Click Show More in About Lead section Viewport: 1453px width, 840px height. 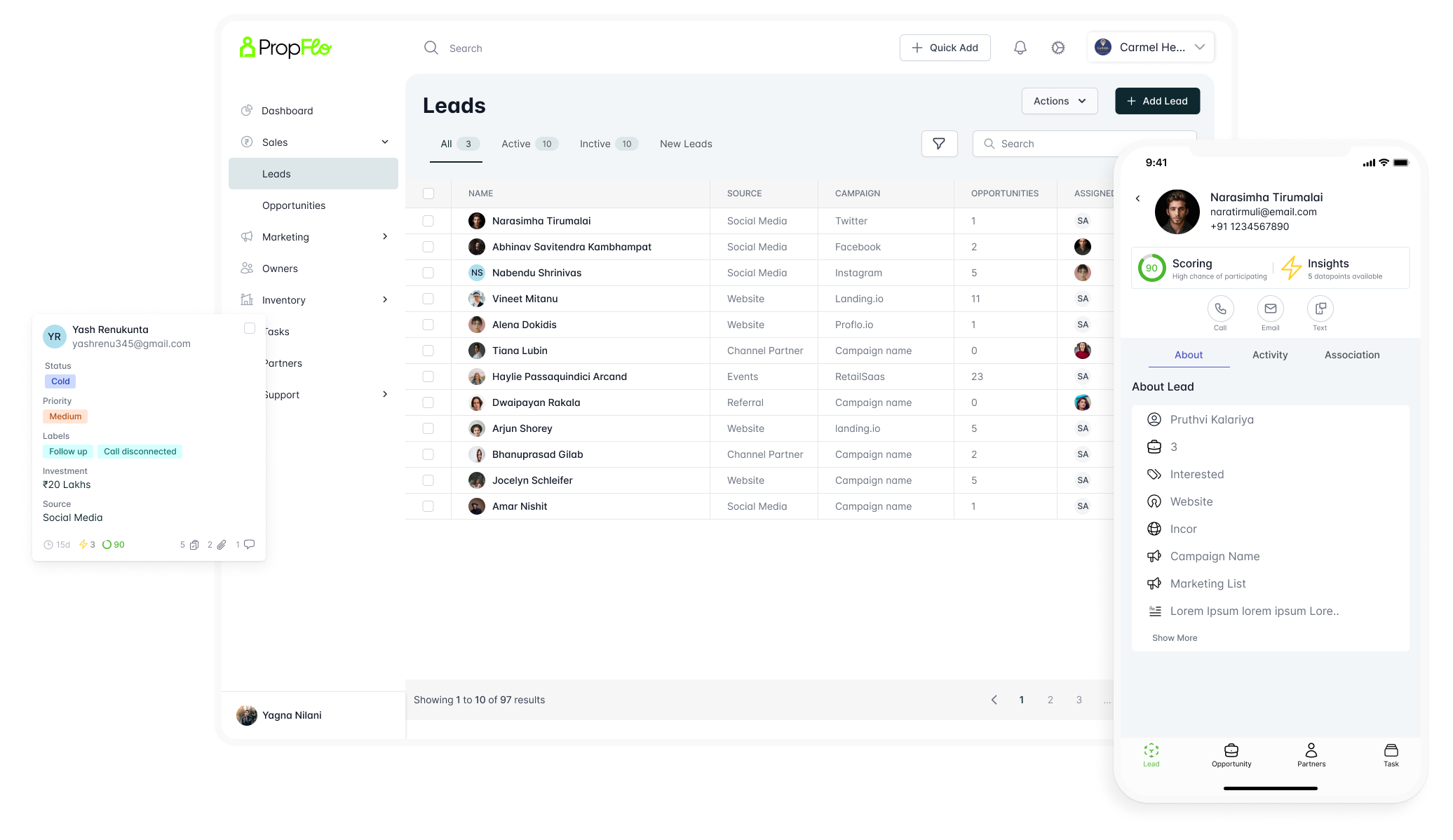[x=1174, y=637]
